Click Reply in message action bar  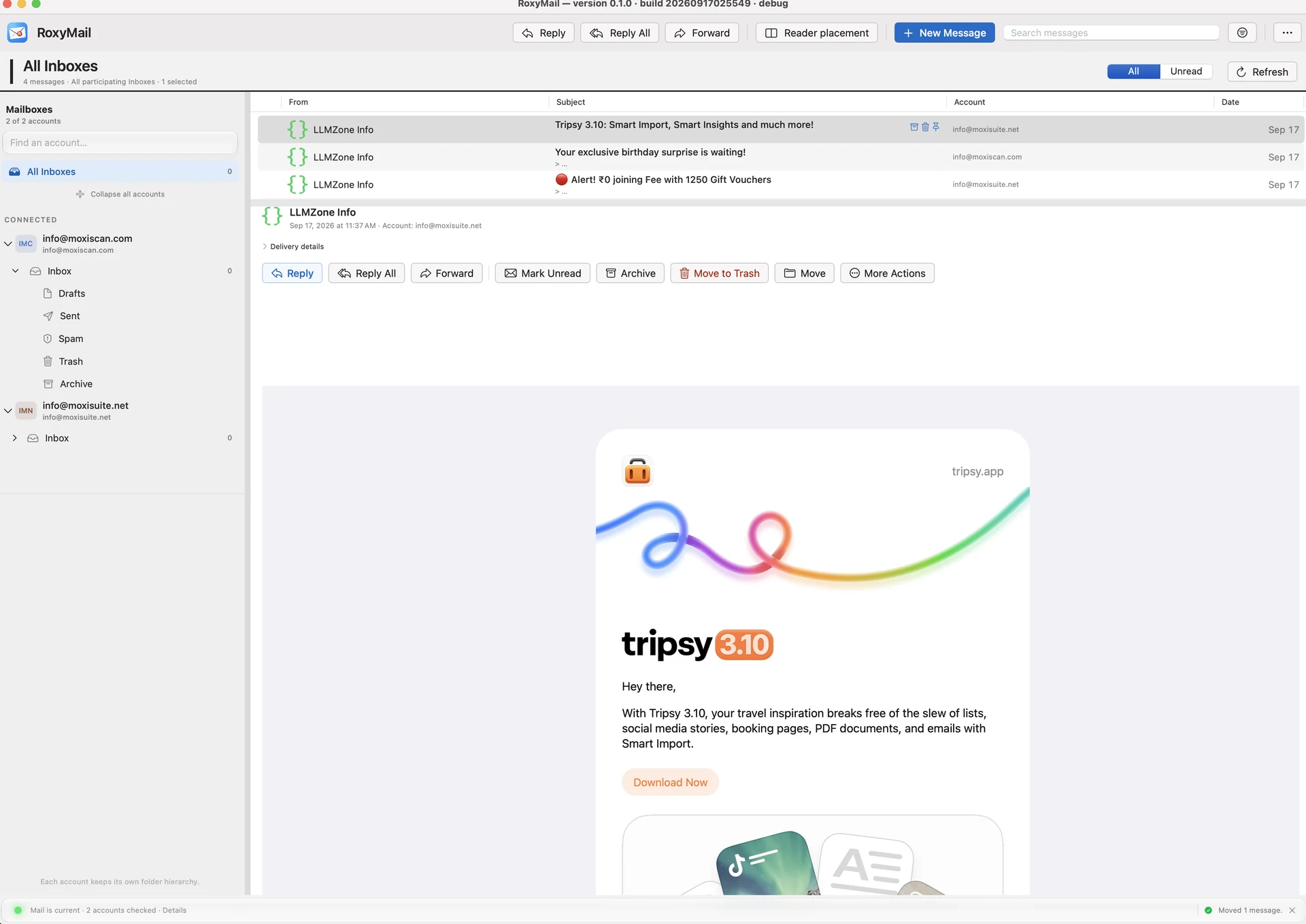point(292,273)
